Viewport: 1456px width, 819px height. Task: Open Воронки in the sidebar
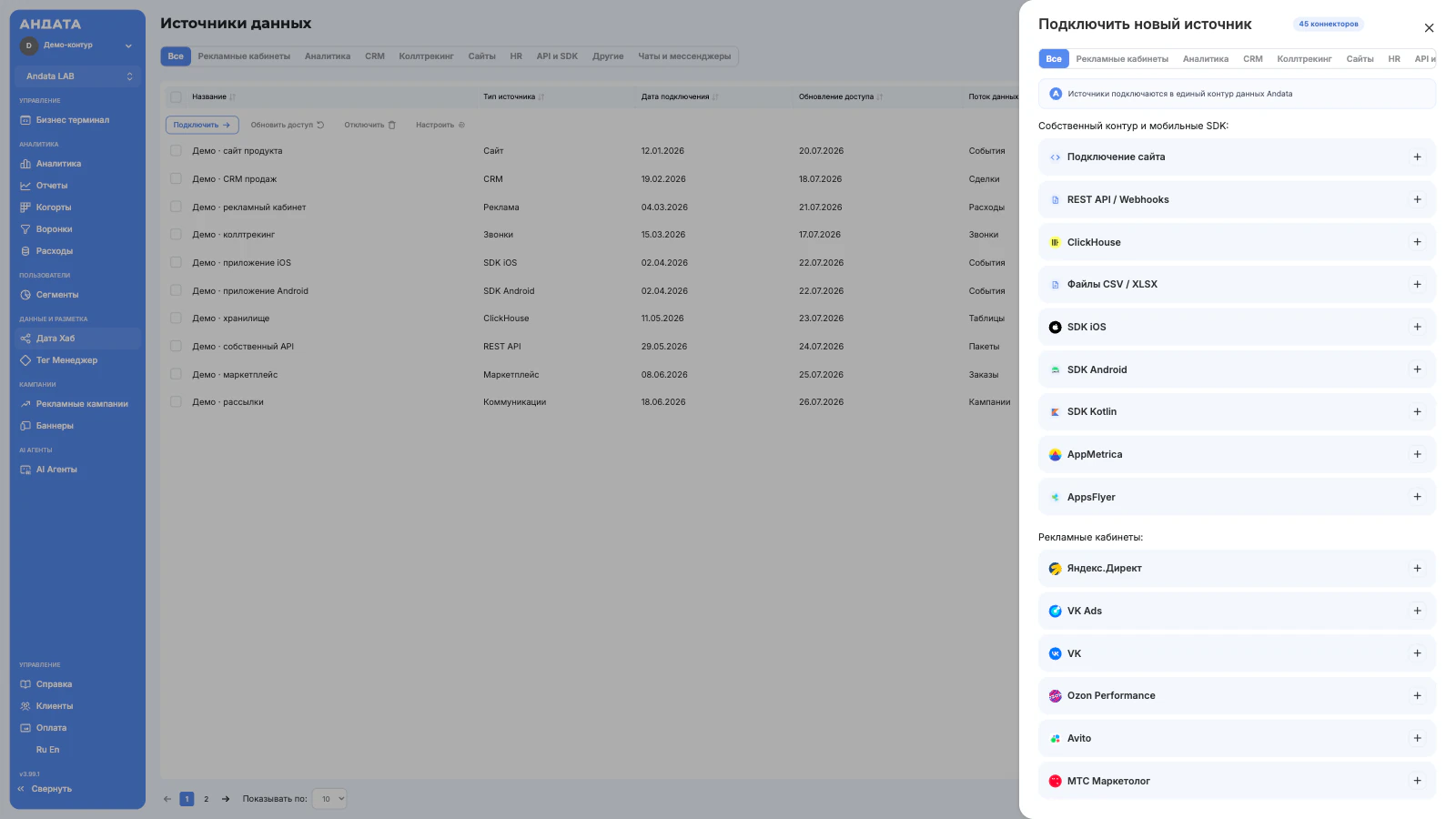click(77, 229)
